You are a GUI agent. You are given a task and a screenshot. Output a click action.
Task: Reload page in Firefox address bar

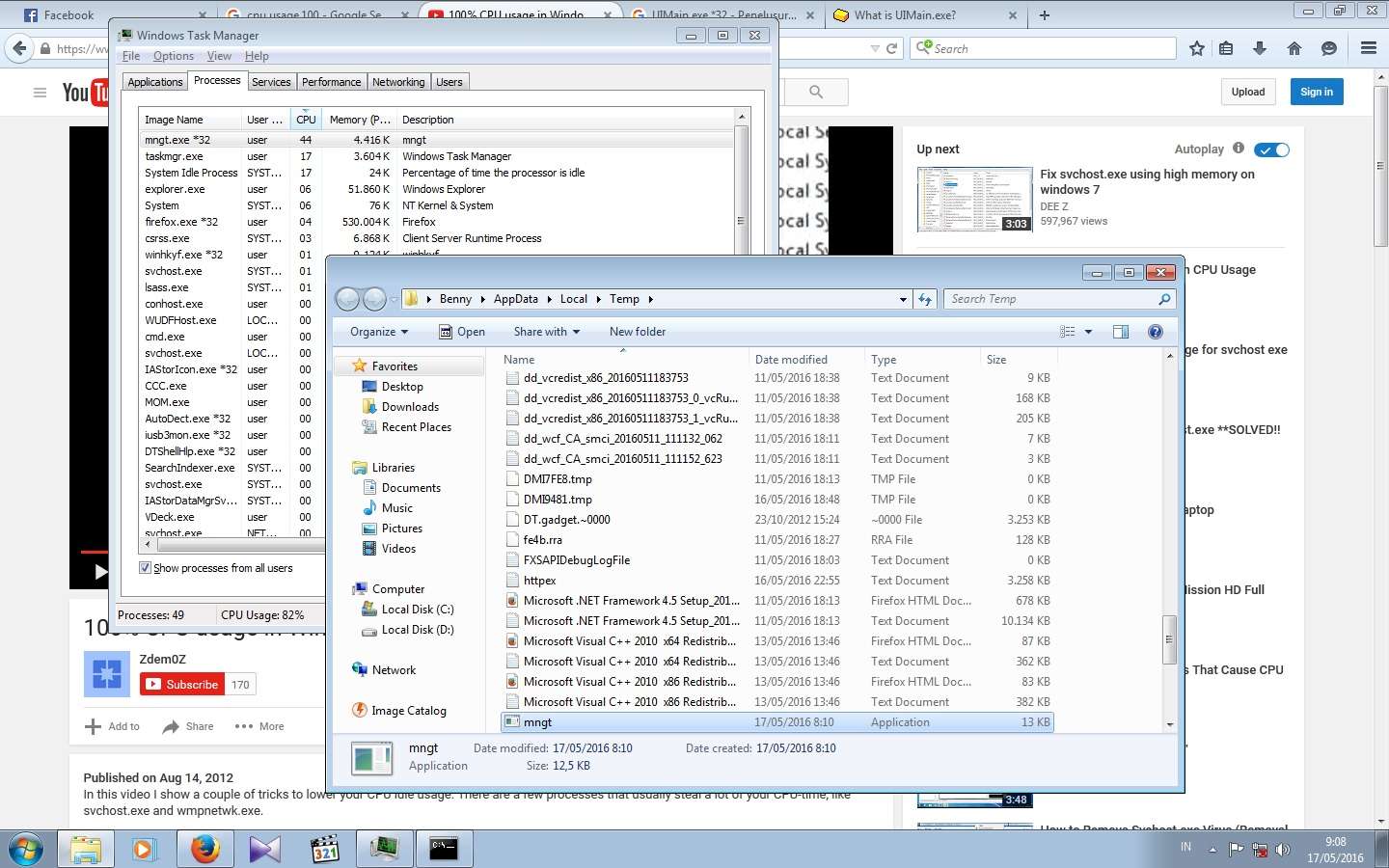pos(891,48)
